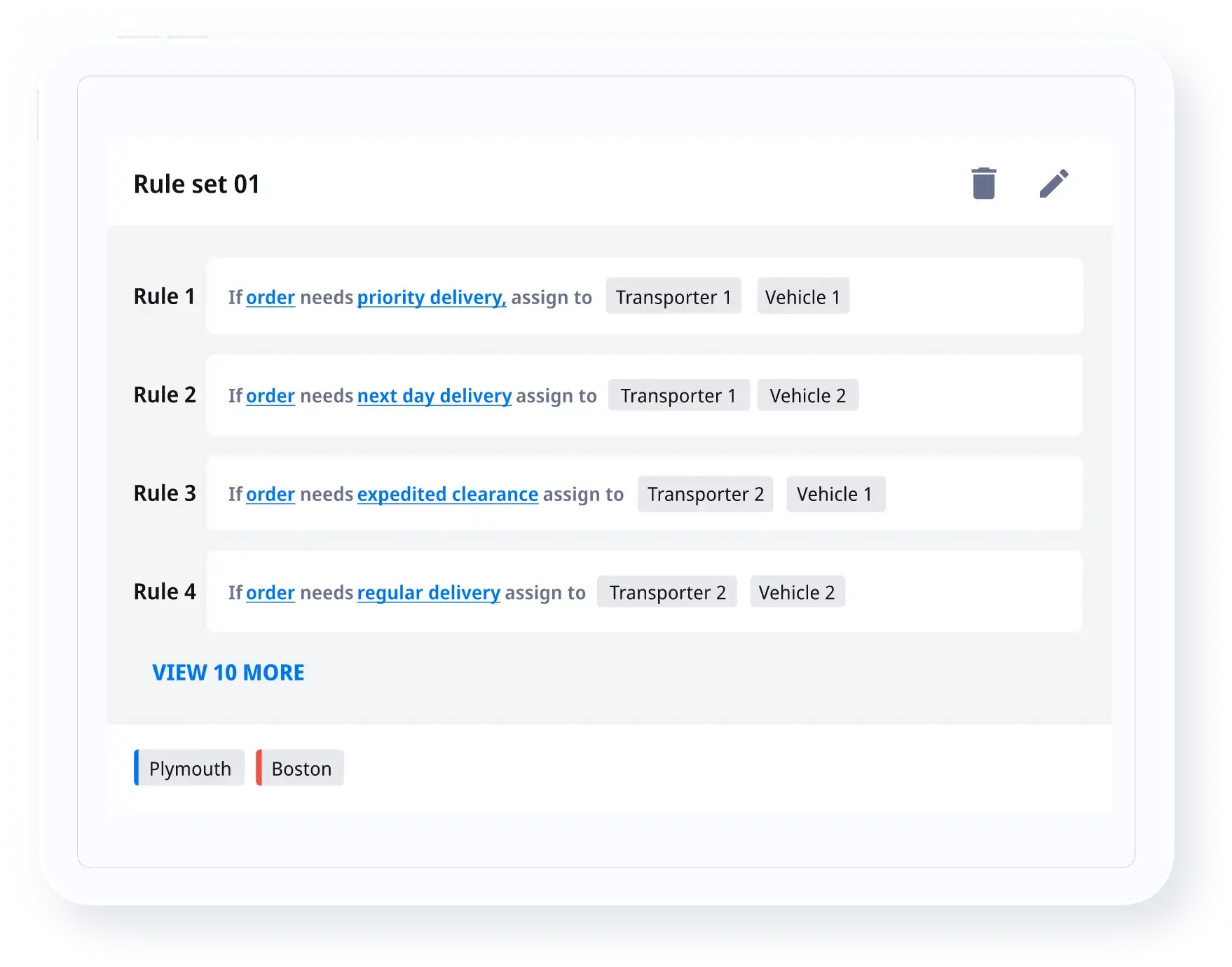Select Transporter 1 chip in Rule 2
Screen dimensions: 1232x967
click(x=678, y=396)
